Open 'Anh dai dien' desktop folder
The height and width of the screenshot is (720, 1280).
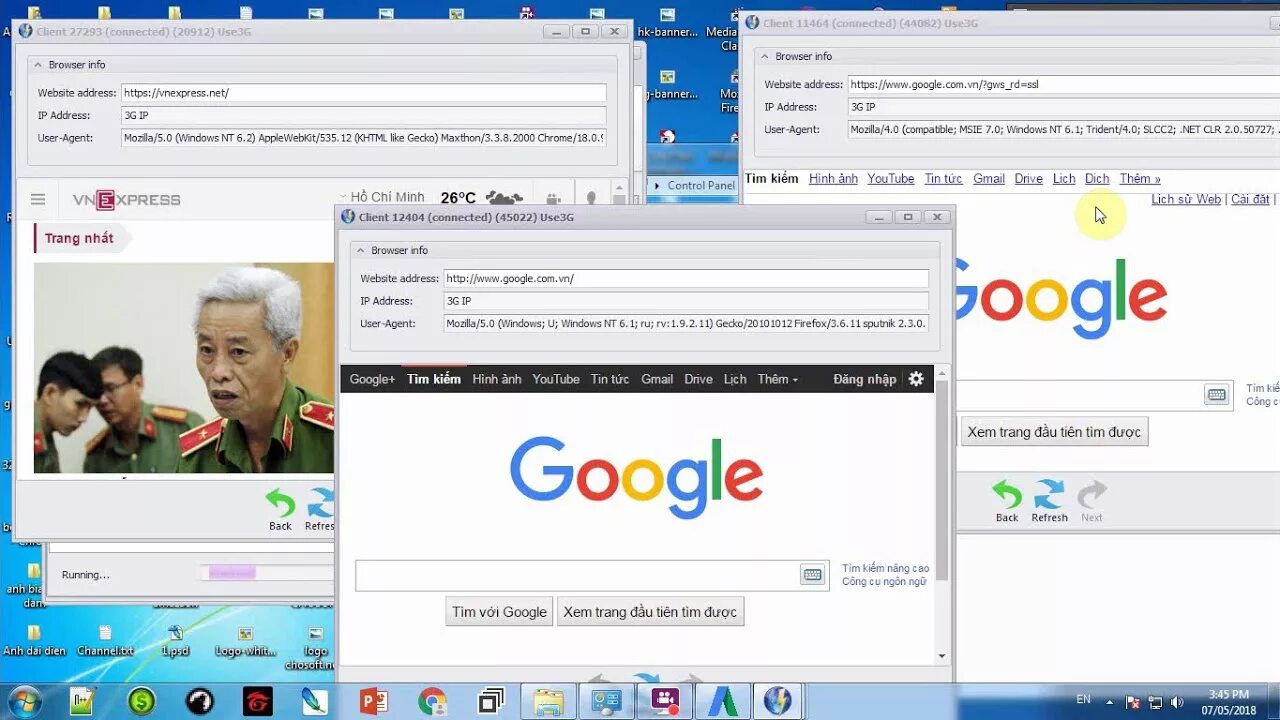coord(34,640)
